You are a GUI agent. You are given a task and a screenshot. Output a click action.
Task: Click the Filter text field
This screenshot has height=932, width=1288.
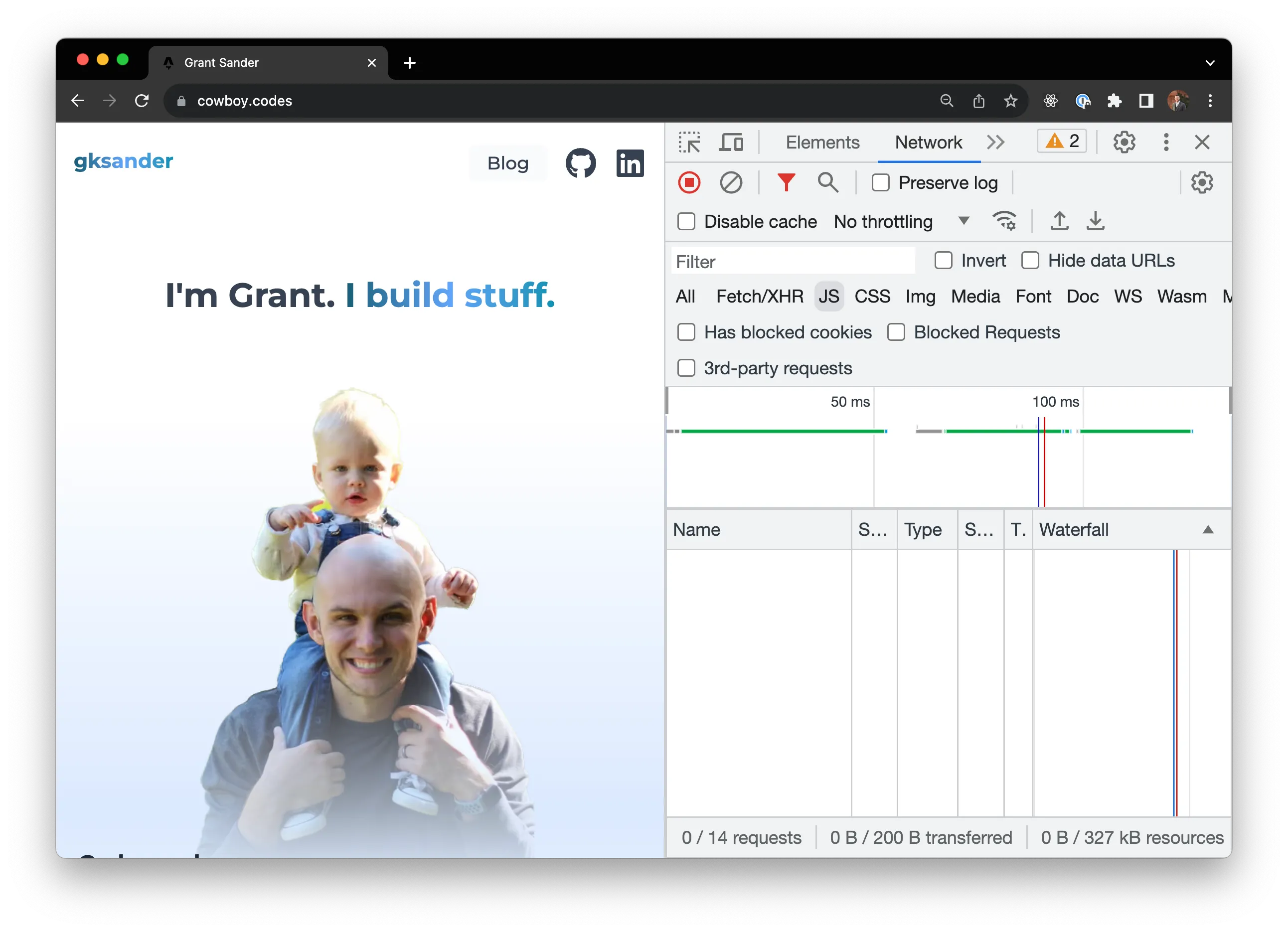[x=794, y=261]
